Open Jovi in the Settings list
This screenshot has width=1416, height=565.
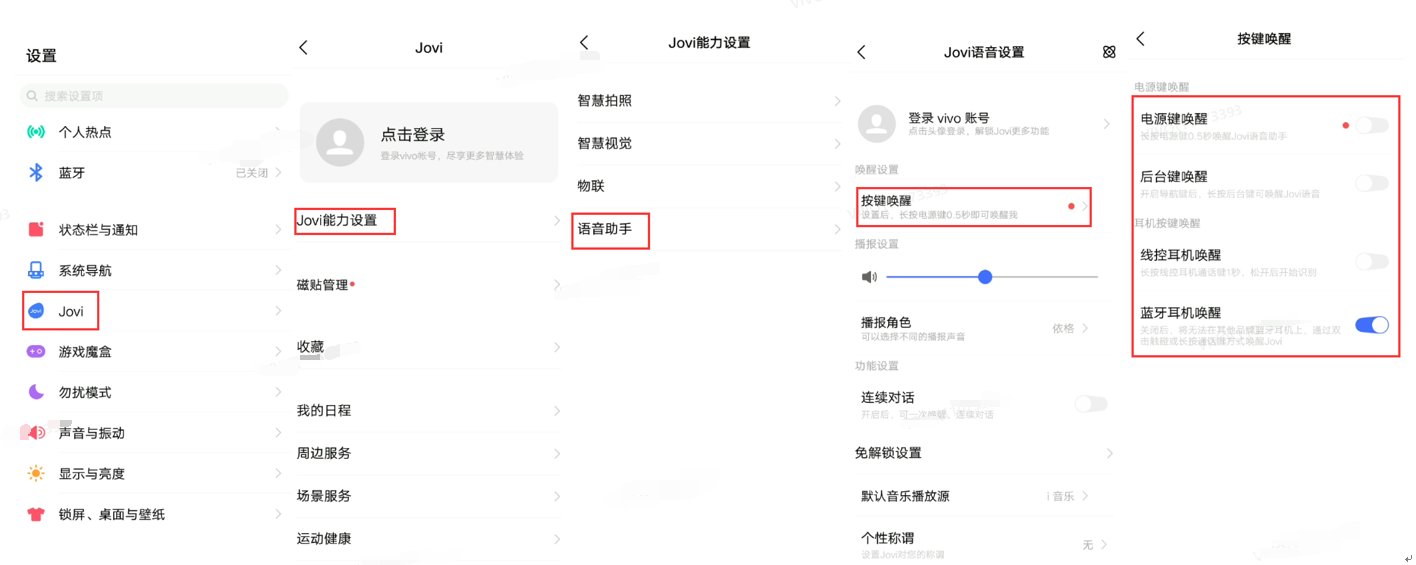pos(154,311)
